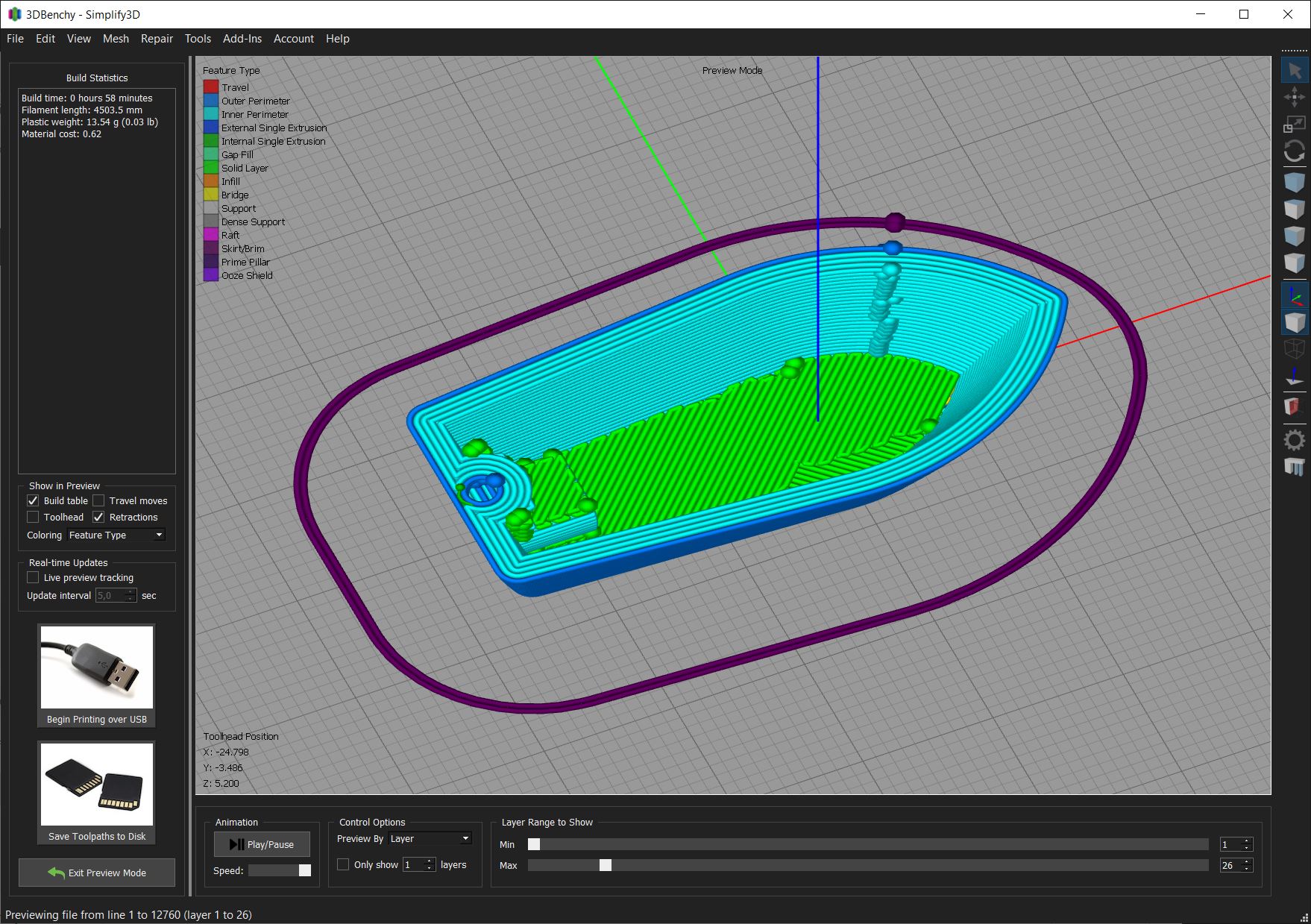
Task: Click "Material cost: 0.62" text
Action: (x=61, y=133)
